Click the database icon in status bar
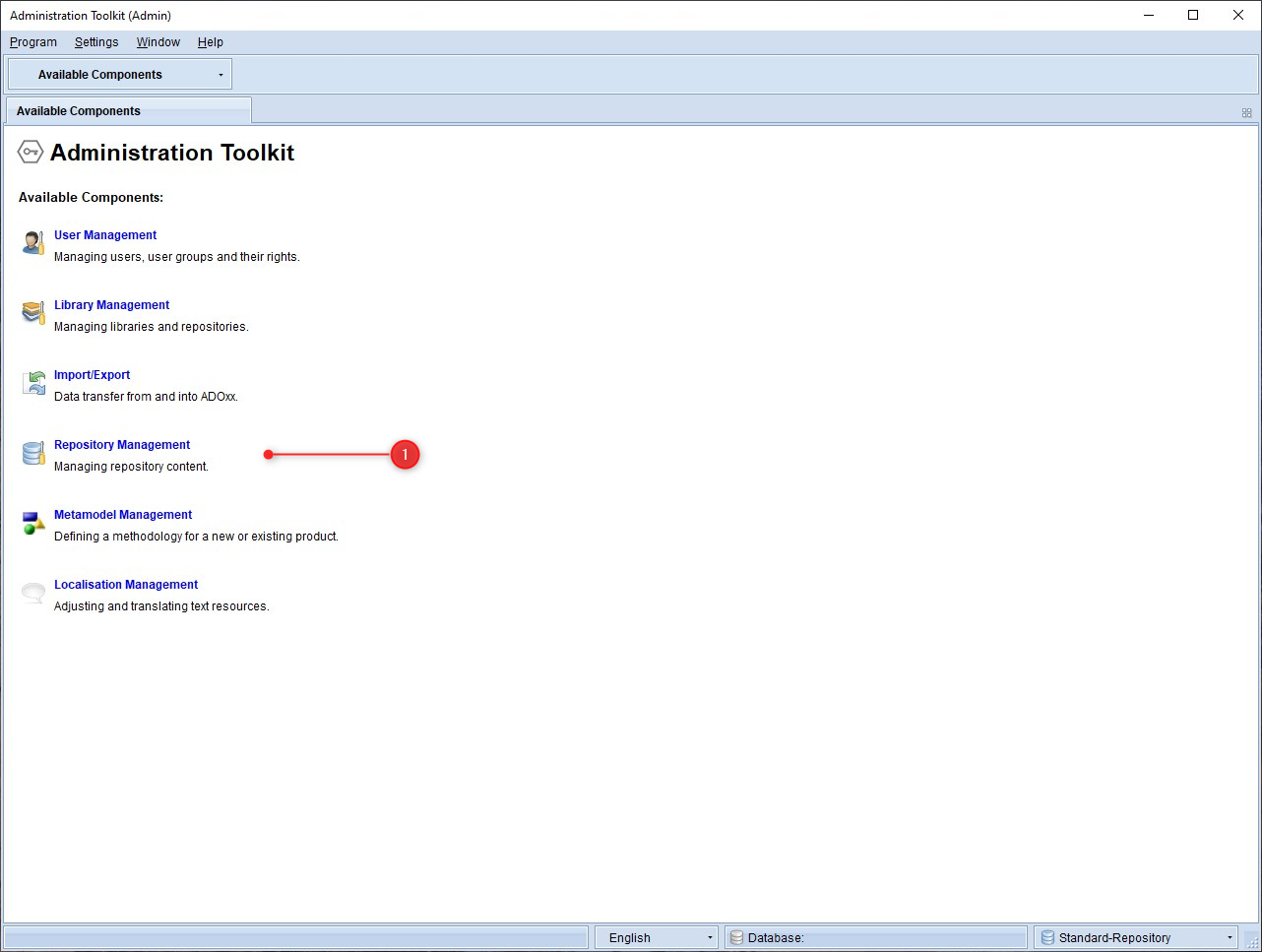The image size is (1262, 952). click(x=736, y=937)
